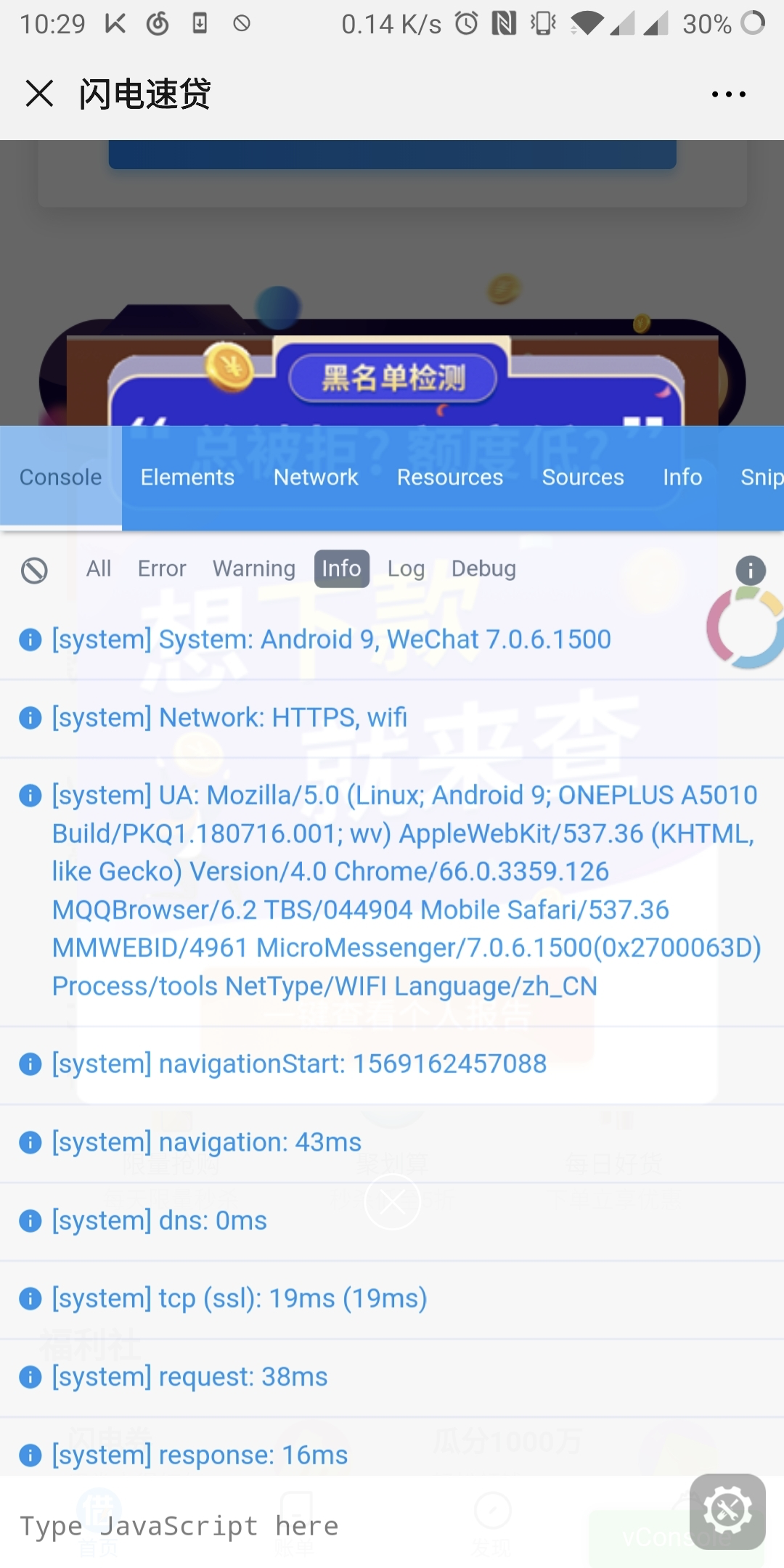784x1568 pixels.
Task: Tap info icon beside tcp (ssl) entry
Action: click(30, 1299)
